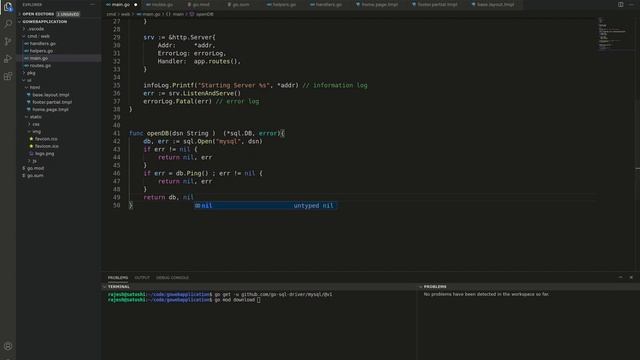Close the bottom panel
This screenshot has width=640, height=360.
(x=631, y=277)
